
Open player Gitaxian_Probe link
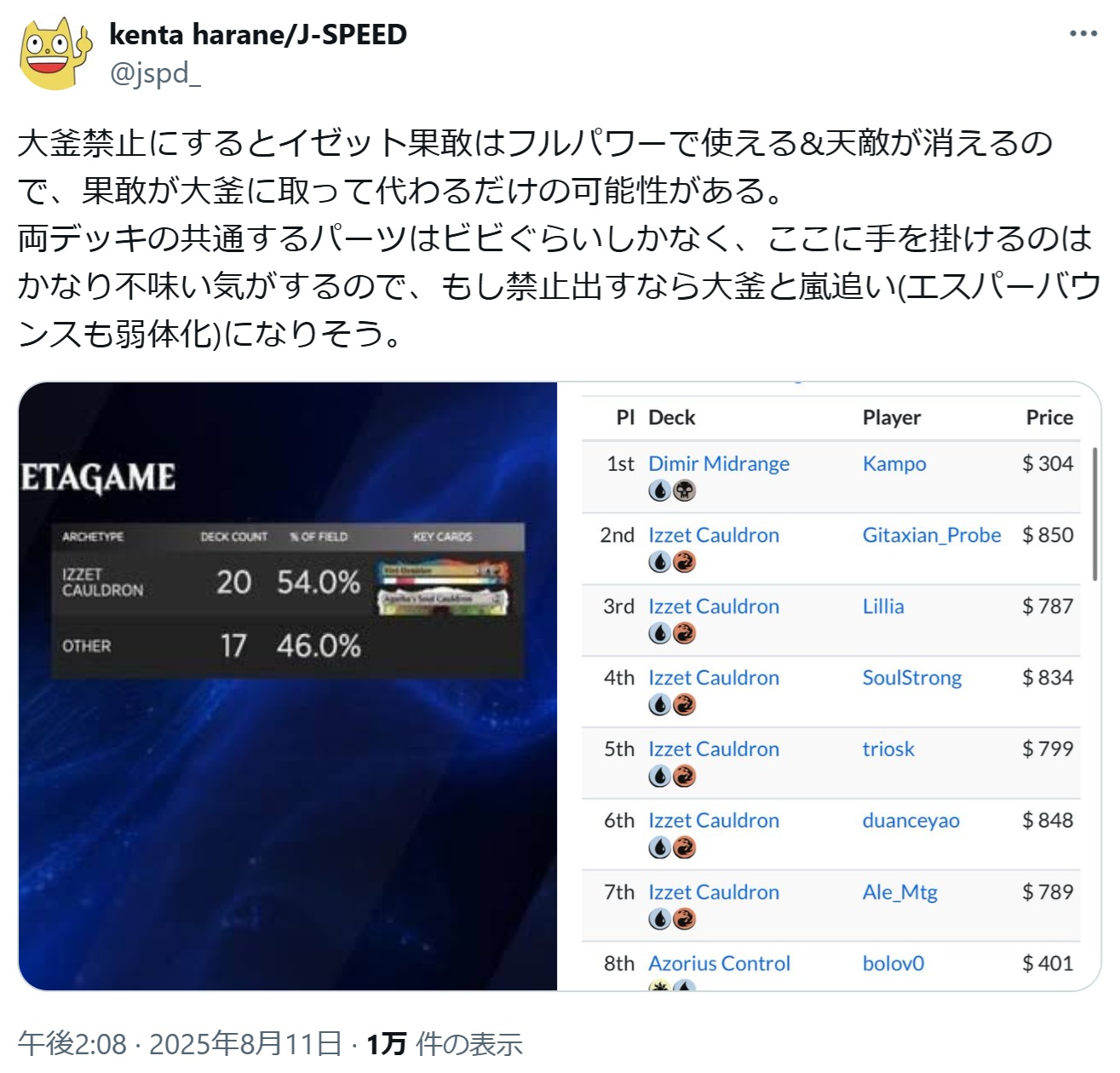click(x=932, y=535)
